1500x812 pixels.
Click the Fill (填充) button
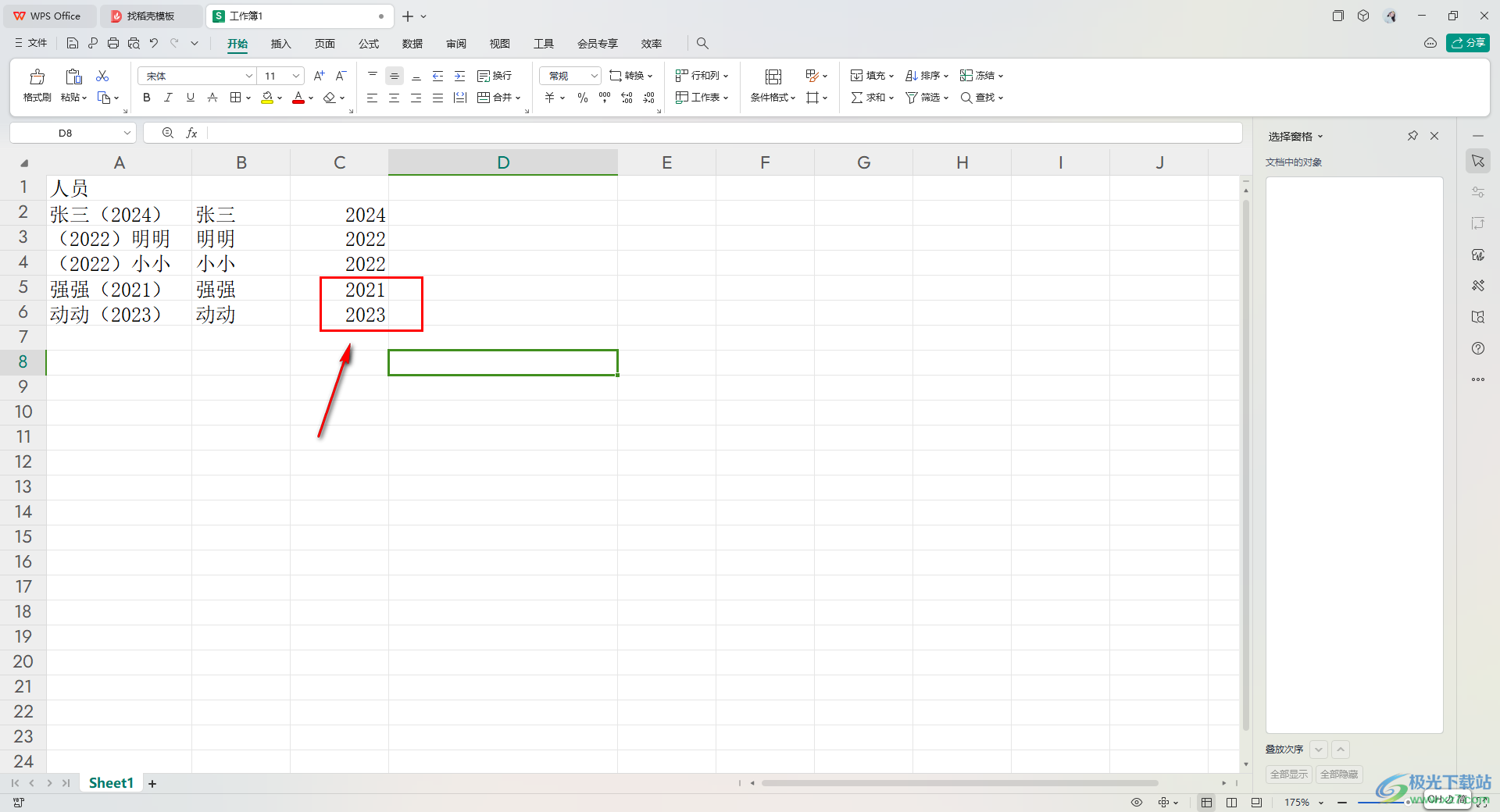click(x=872, y=76)
